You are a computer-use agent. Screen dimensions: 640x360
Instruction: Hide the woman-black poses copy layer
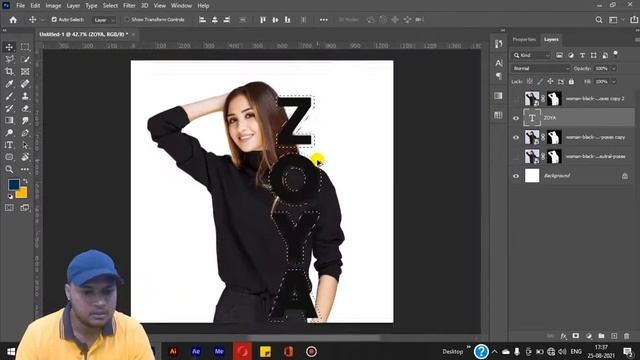point(516,138)
